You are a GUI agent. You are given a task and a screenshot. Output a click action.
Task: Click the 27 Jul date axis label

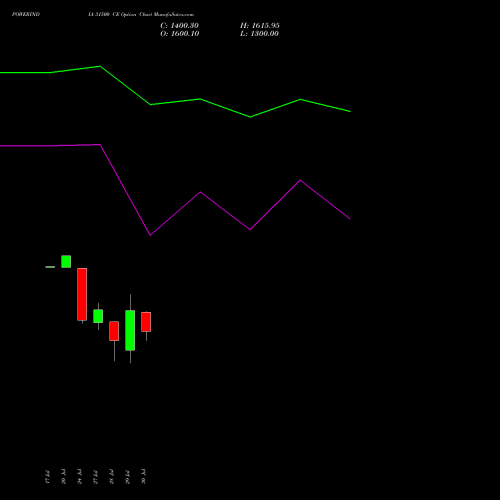pyautogui.click(x=95, y=477)
